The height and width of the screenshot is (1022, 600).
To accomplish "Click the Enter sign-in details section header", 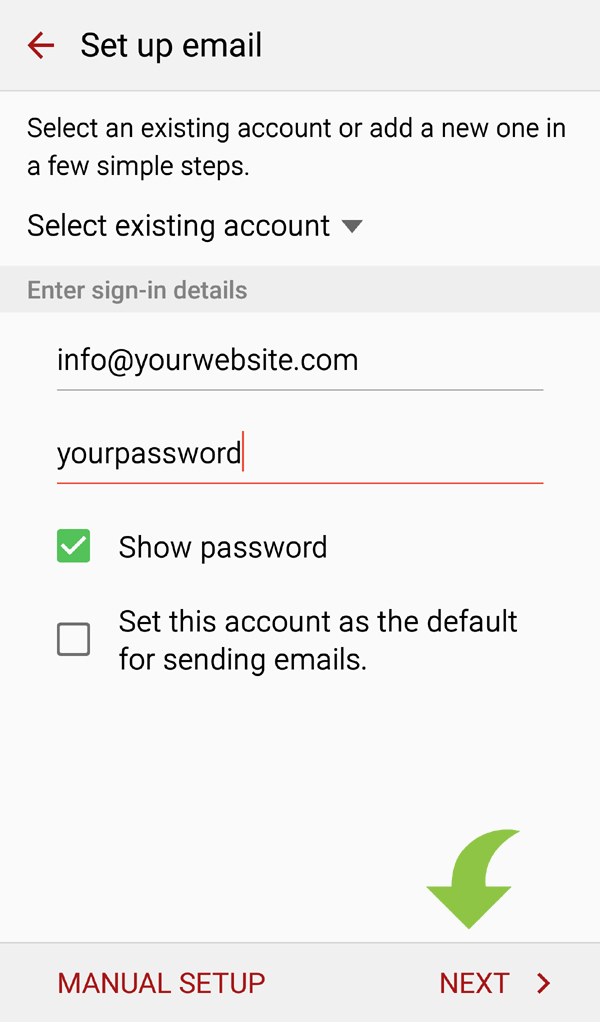I will [137, 290].
